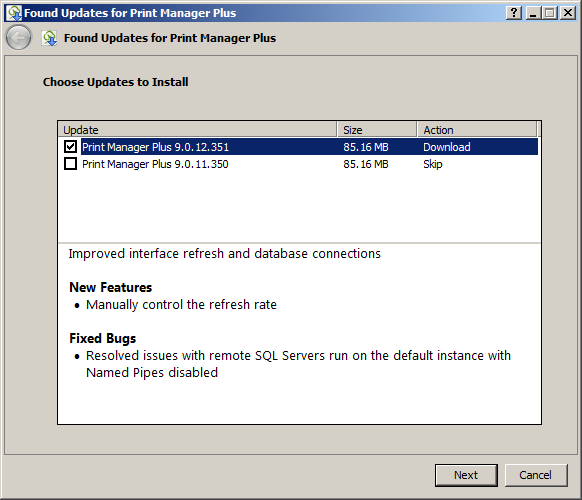Maximize the updates window
Image resolution: width=582 pixels, height=500 pixels.
[550, 13]
